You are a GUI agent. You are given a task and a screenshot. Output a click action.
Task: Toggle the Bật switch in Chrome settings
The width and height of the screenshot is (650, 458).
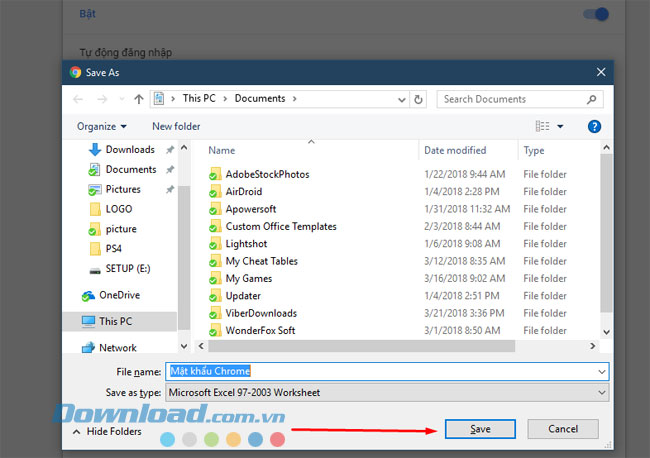(596, 14)
